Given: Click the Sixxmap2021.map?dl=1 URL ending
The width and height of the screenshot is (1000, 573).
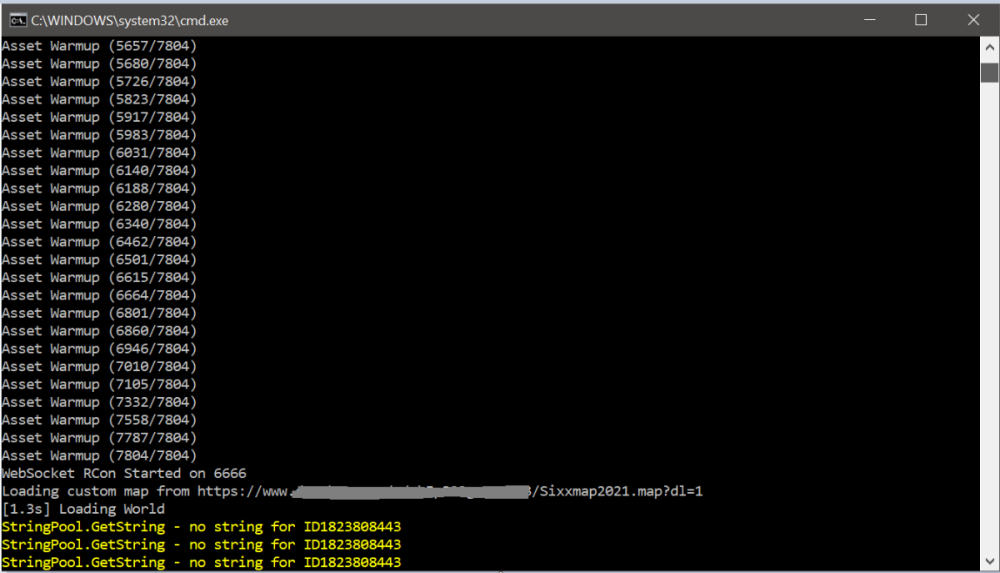Looking at the screenshot, I should coord(622,491).
